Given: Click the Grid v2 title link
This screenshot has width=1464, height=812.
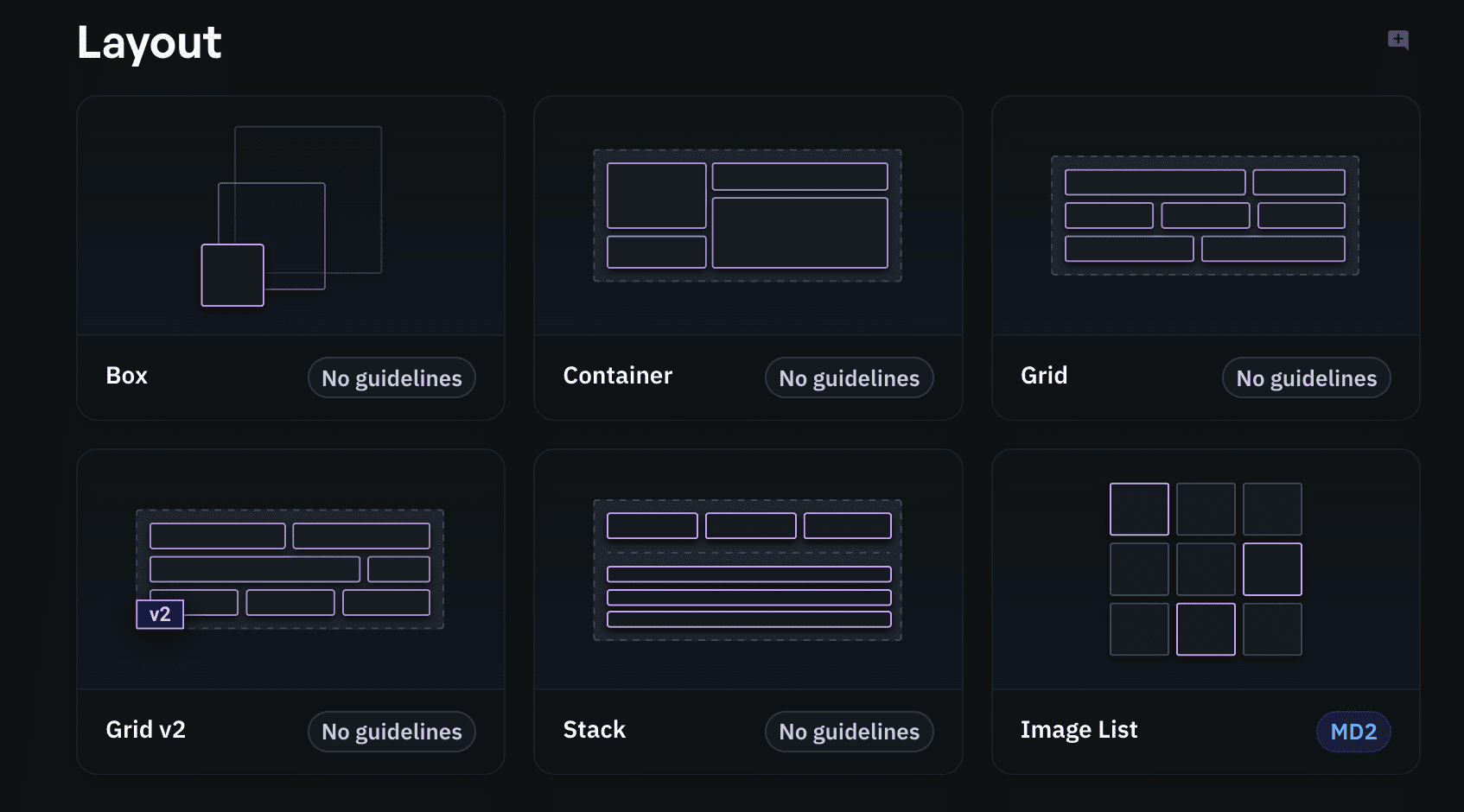Looking at the screenshot, I should 146,730.
